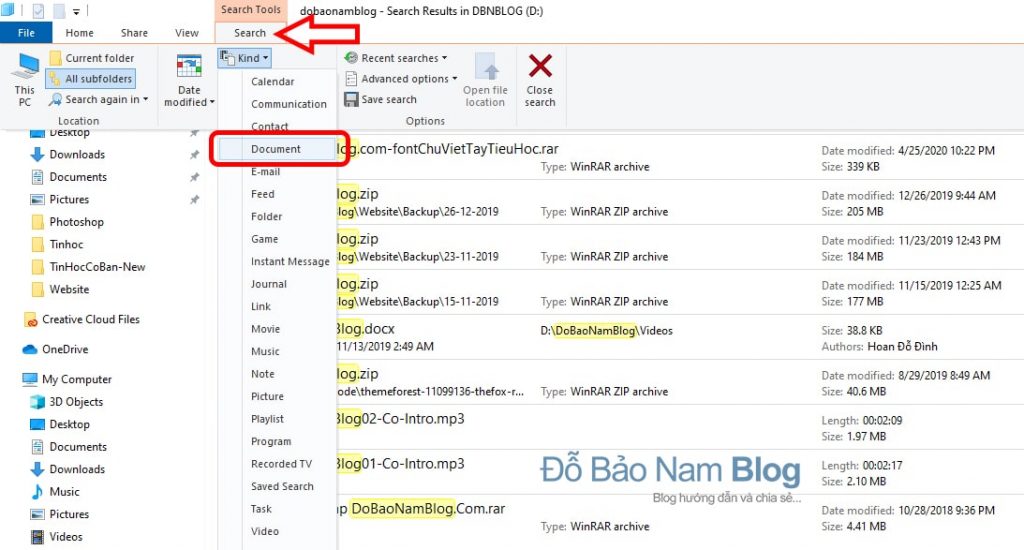Switch to the Home ribbon tab
1024x550 pixels.
point(79,33)
